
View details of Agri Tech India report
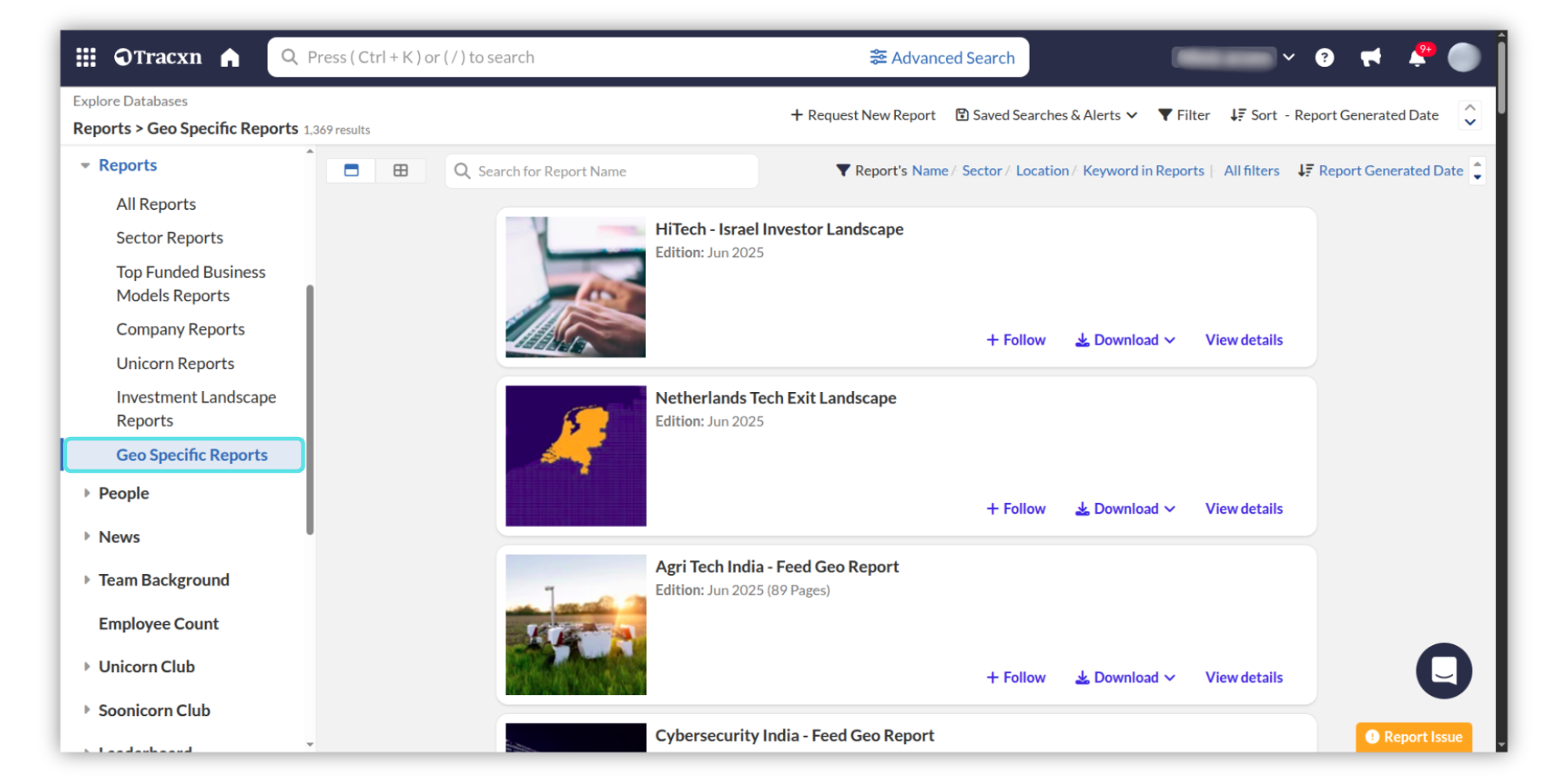[x=1243, y=678]
